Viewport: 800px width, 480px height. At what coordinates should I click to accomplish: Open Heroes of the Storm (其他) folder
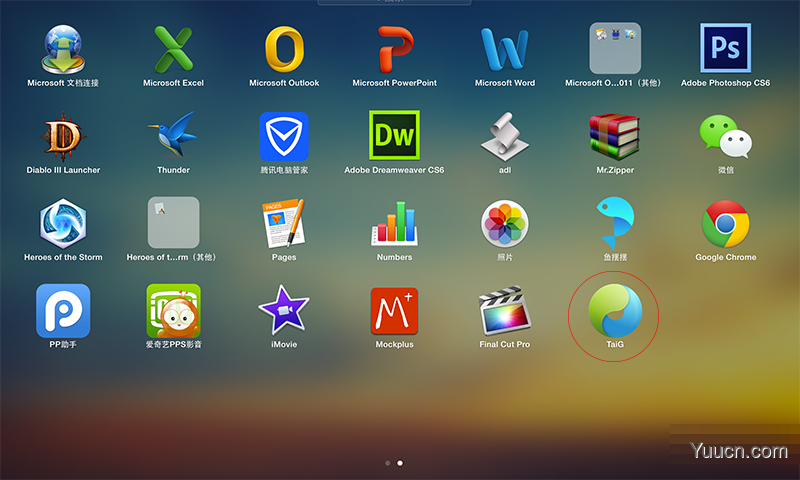point(173,222)
